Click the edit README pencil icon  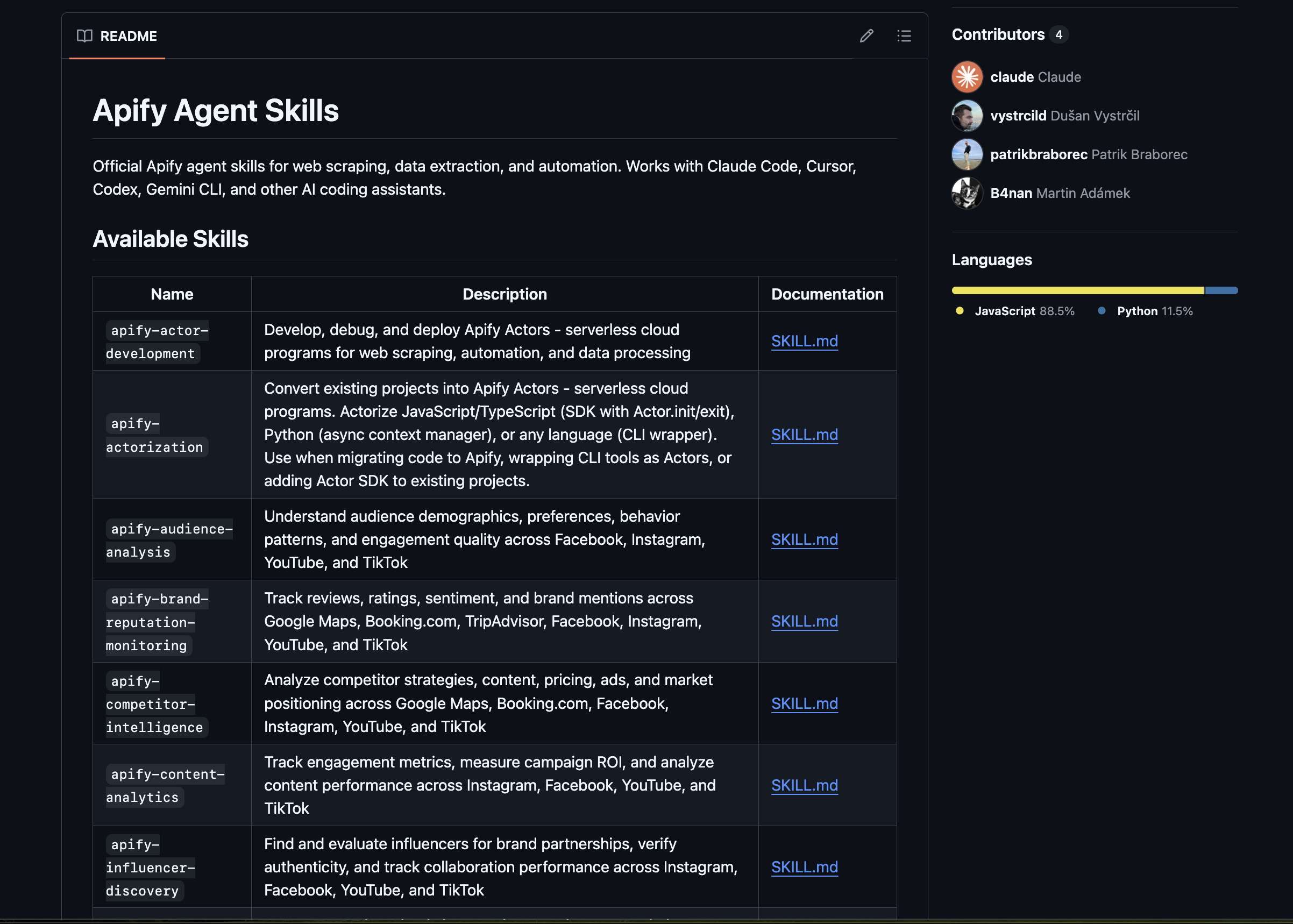pos(866,36)
